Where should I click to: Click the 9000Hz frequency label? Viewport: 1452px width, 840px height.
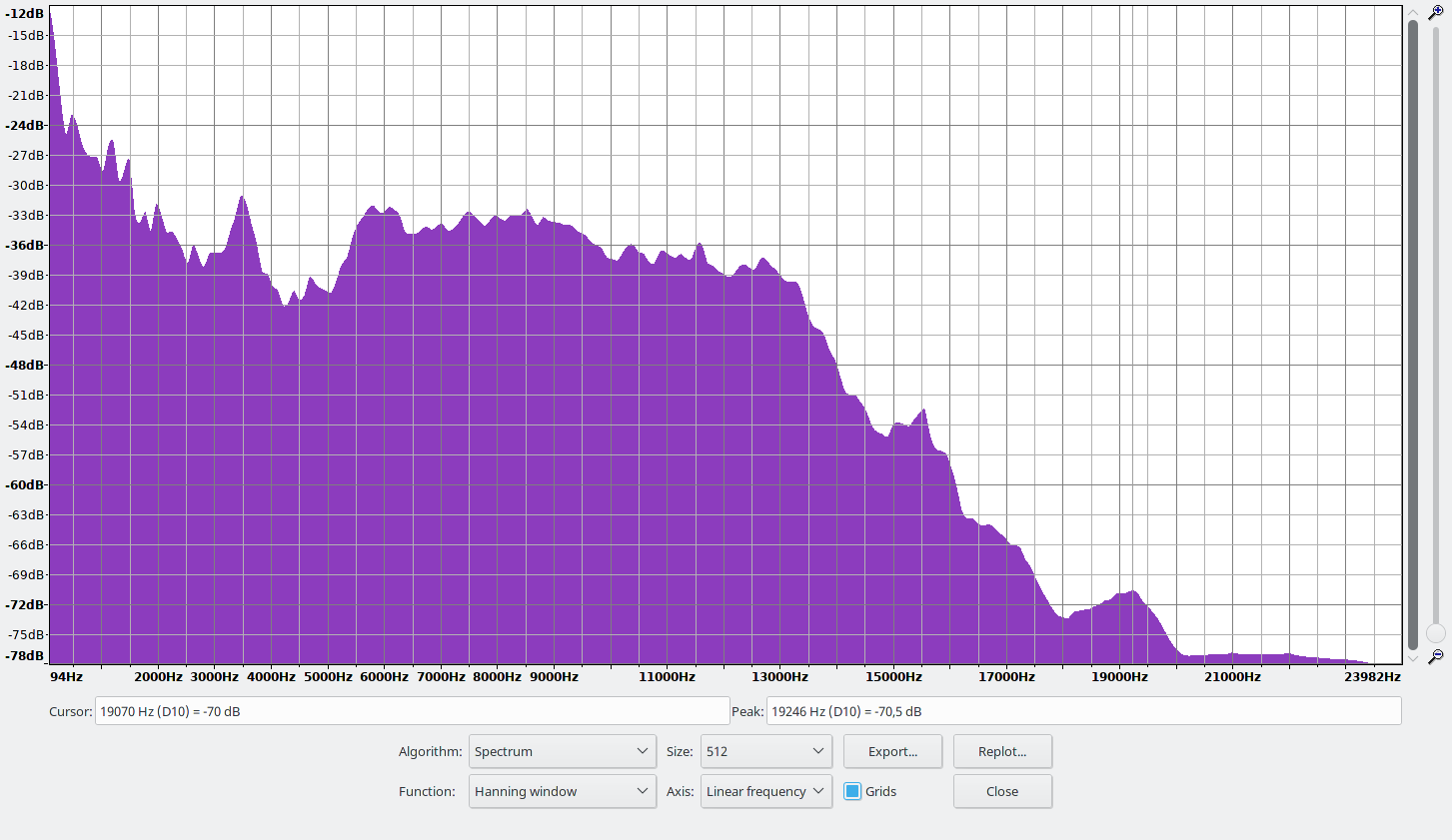554,676
